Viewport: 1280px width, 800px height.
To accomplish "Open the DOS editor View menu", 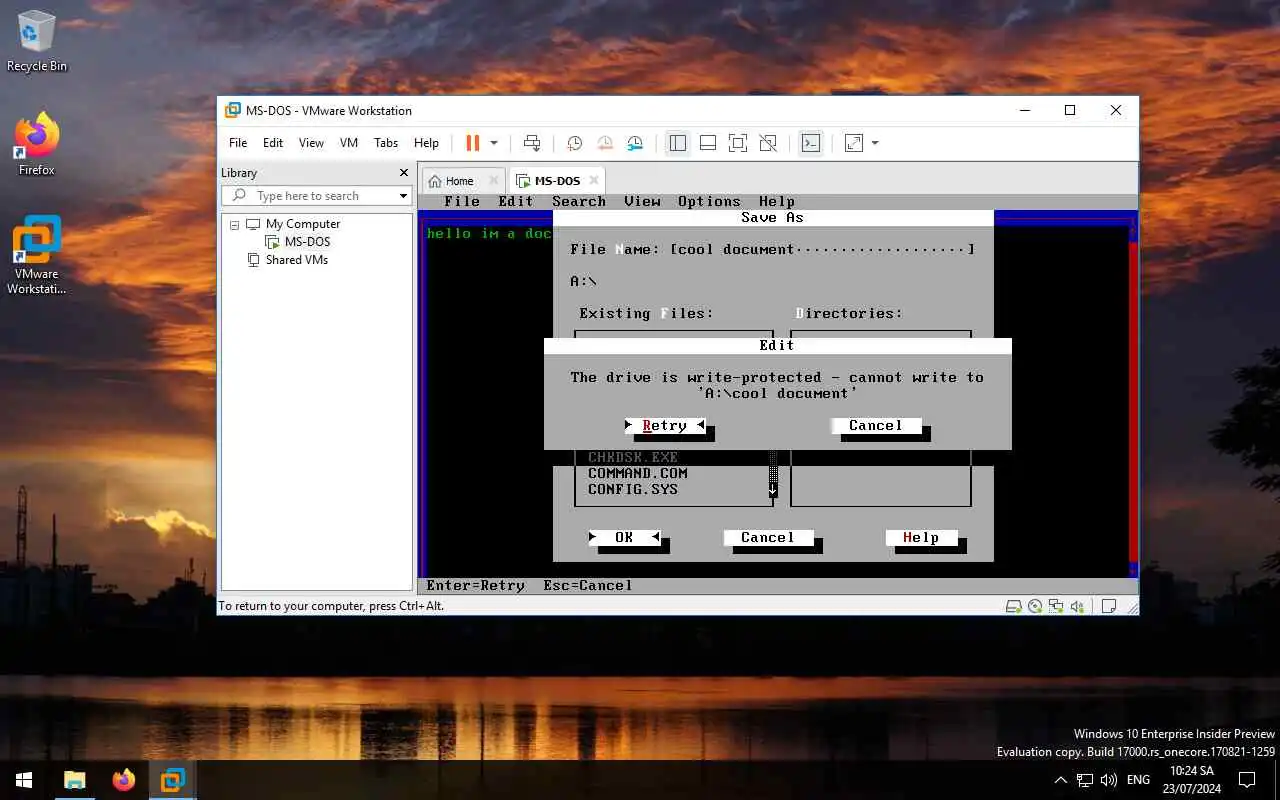I will click(642, 201).
